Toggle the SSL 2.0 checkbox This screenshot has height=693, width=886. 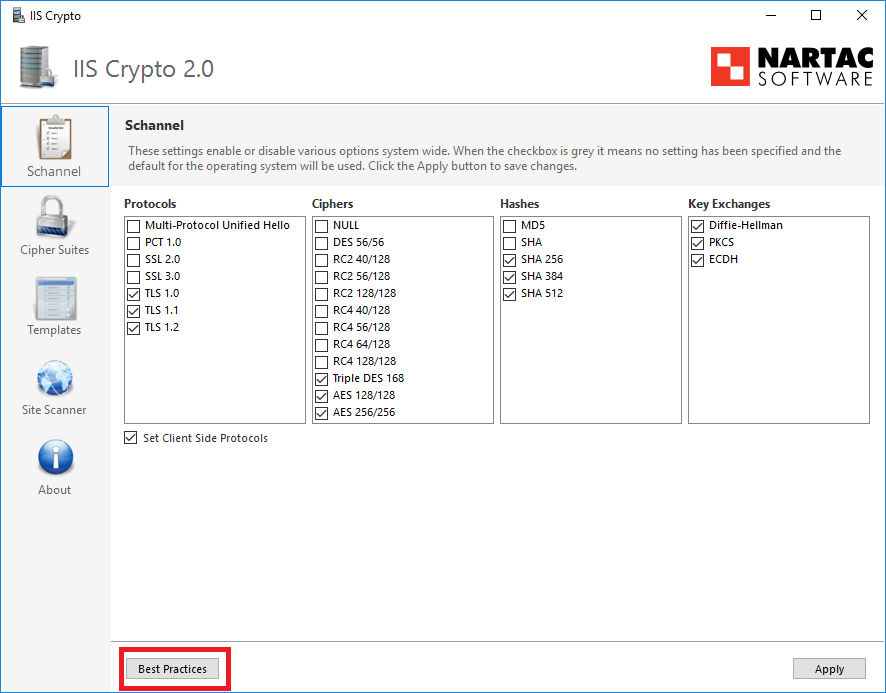(x=133, y=260)
